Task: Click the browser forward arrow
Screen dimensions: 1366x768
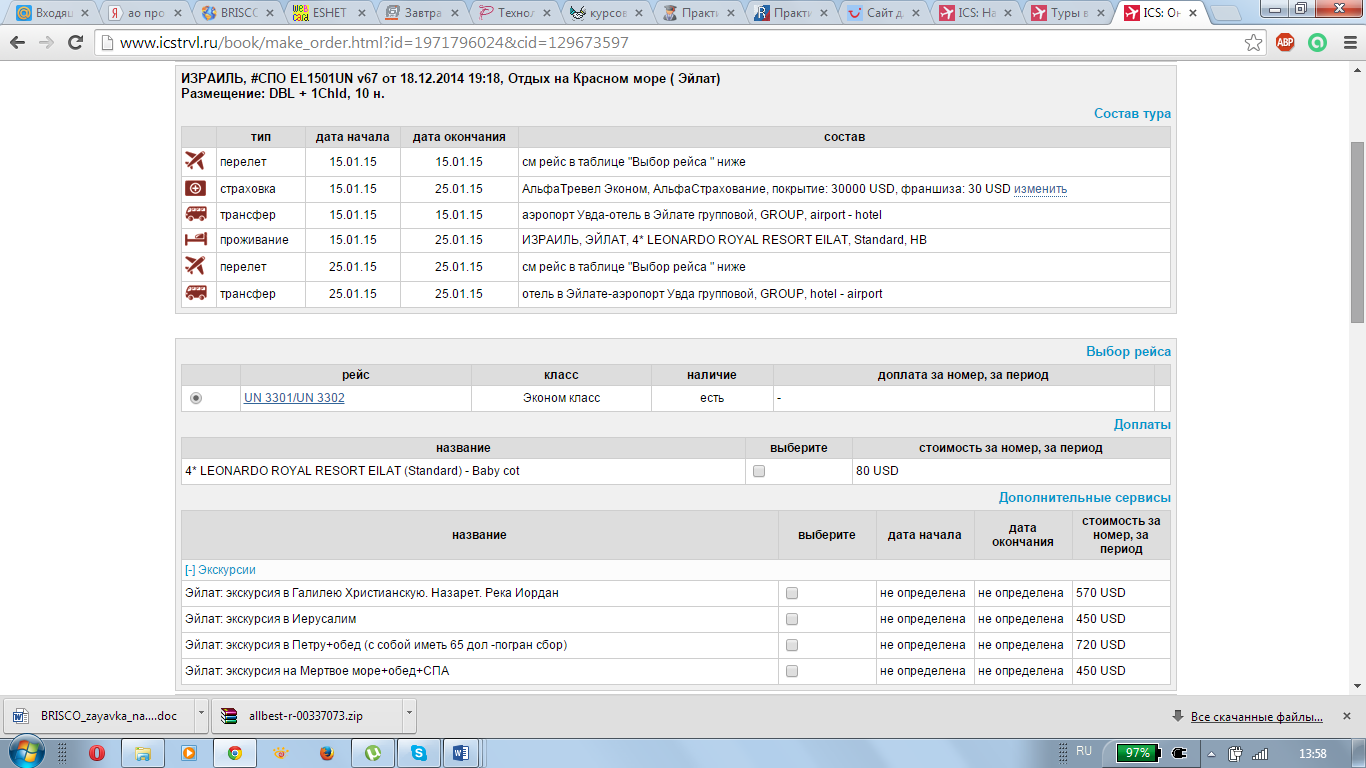Action: 46,43
